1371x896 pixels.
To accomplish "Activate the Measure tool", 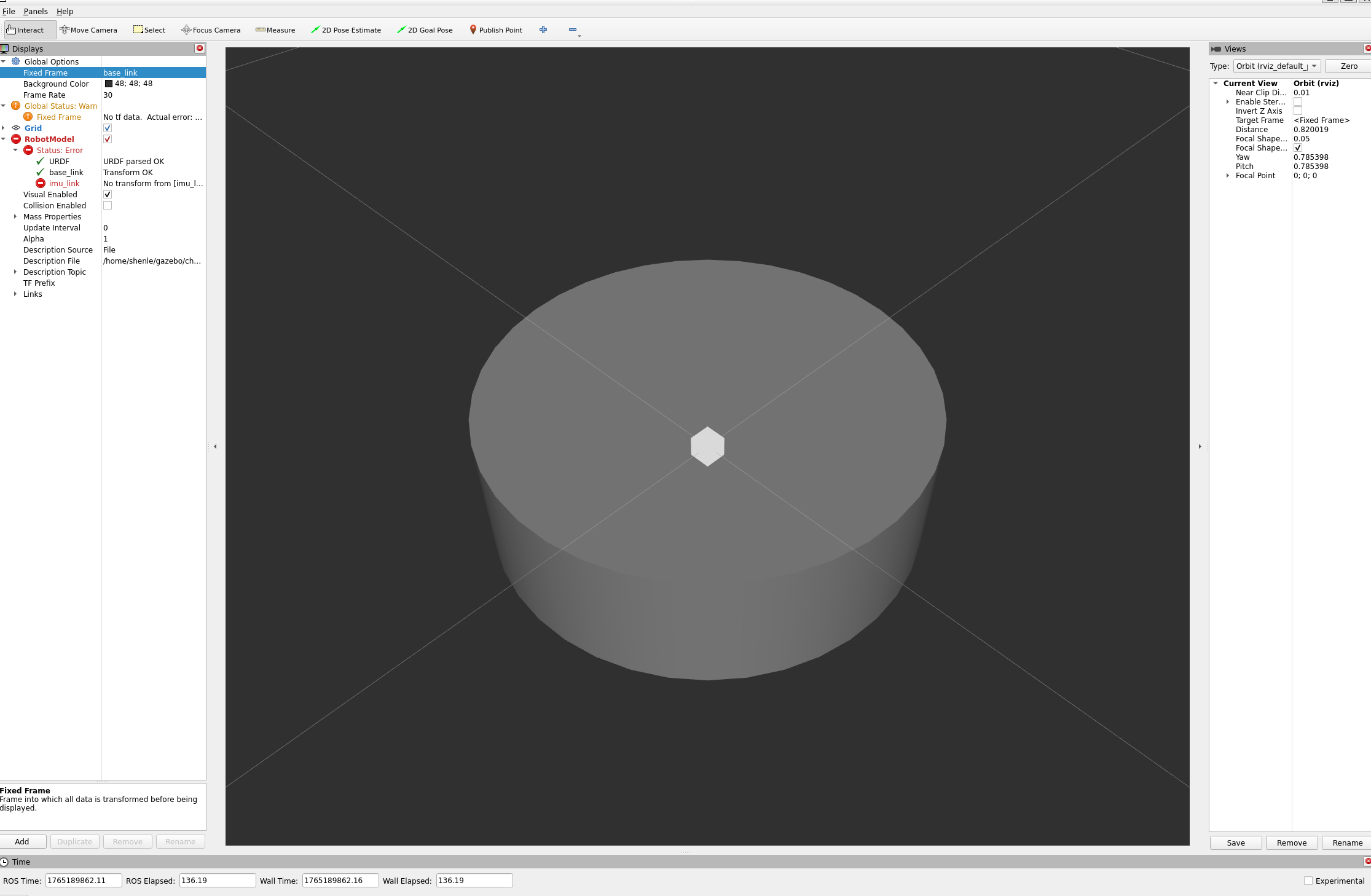I will pos(275,29).
